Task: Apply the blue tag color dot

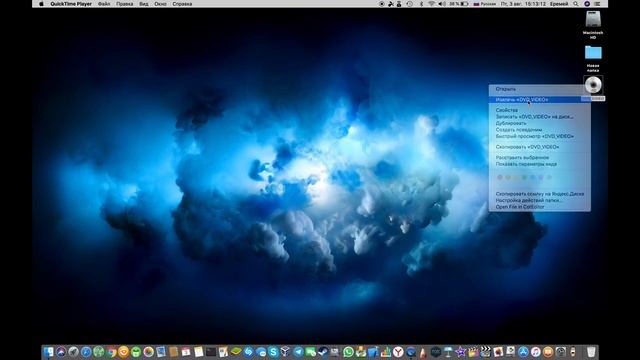Action: pos(532,178)
